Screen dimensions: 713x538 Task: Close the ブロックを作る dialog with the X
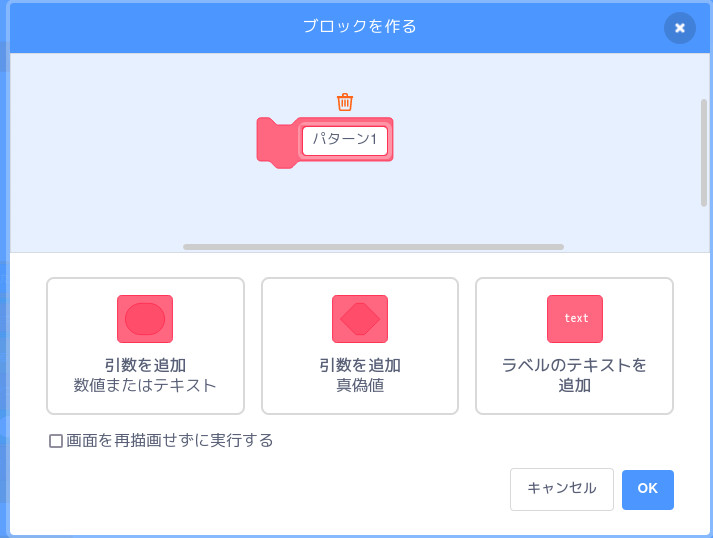coord(680,28)
